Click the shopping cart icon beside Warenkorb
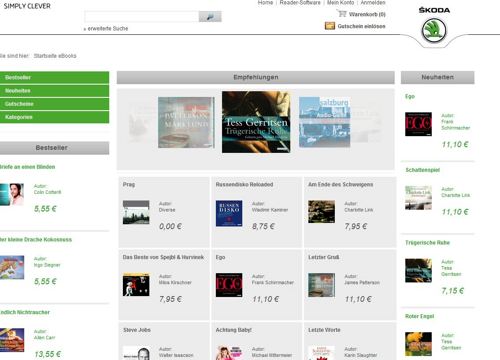500x360 pixels. pos(341,14)
